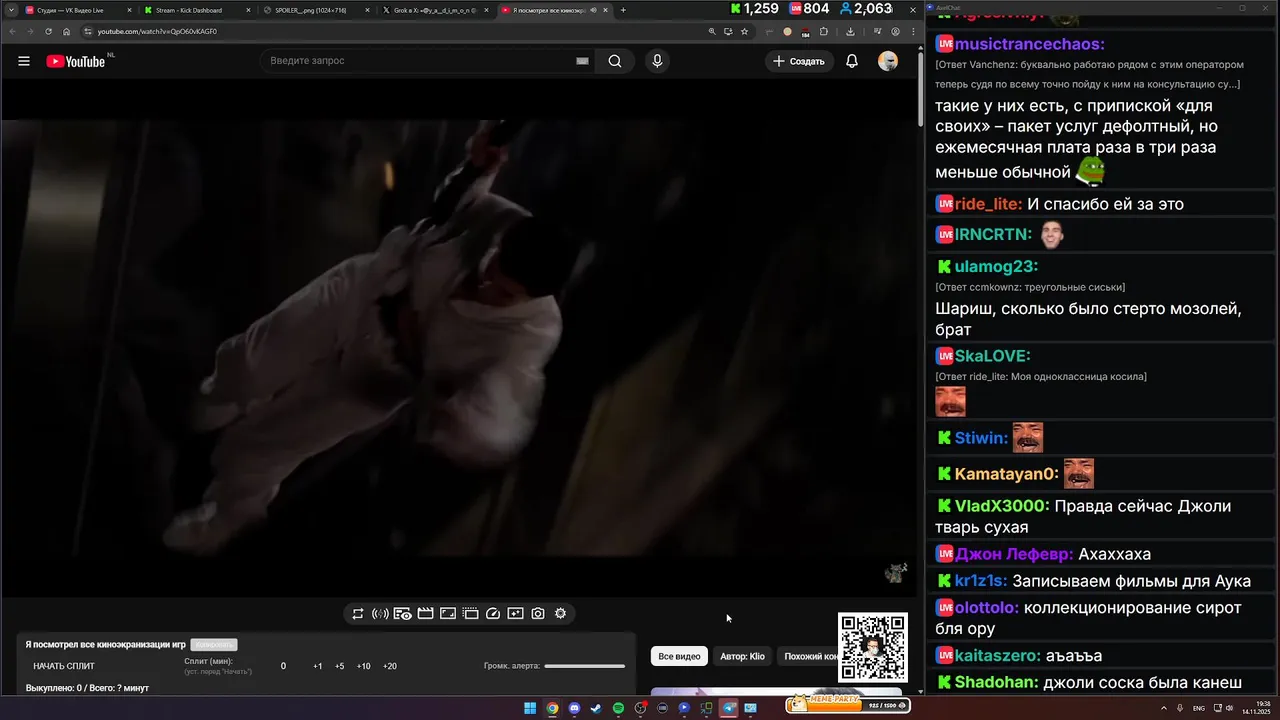
Task: Take a screenshot with the camera icon
Action: pyautogui.click(x=538, y=614)
